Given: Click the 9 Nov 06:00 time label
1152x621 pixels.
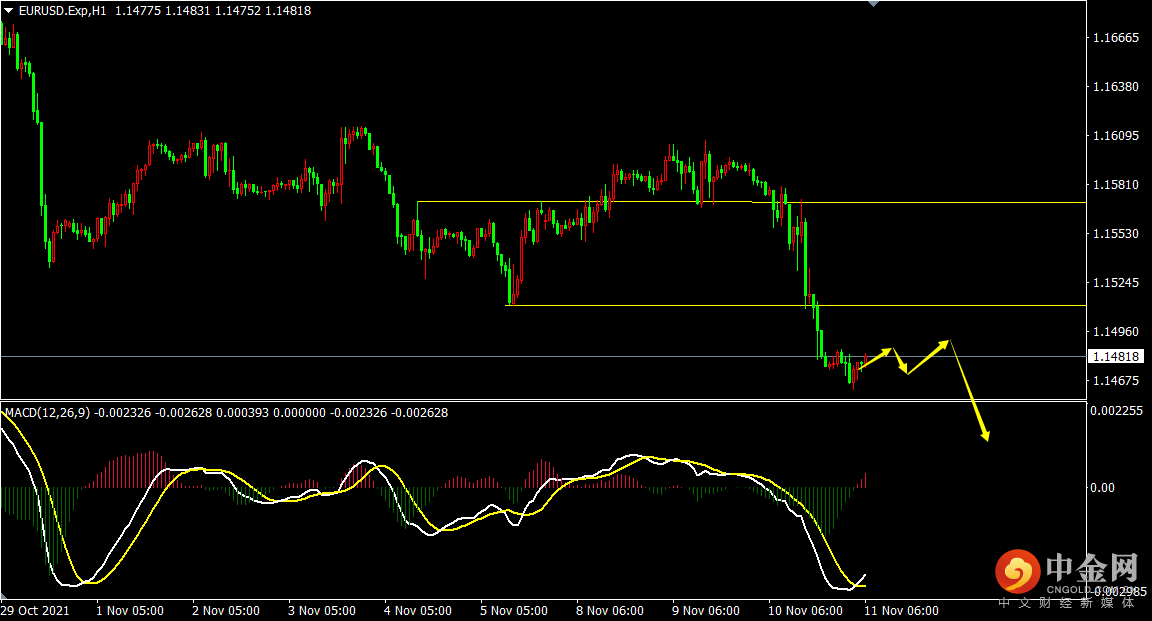Looking at the screenshot, I should [x=706, y=611].
